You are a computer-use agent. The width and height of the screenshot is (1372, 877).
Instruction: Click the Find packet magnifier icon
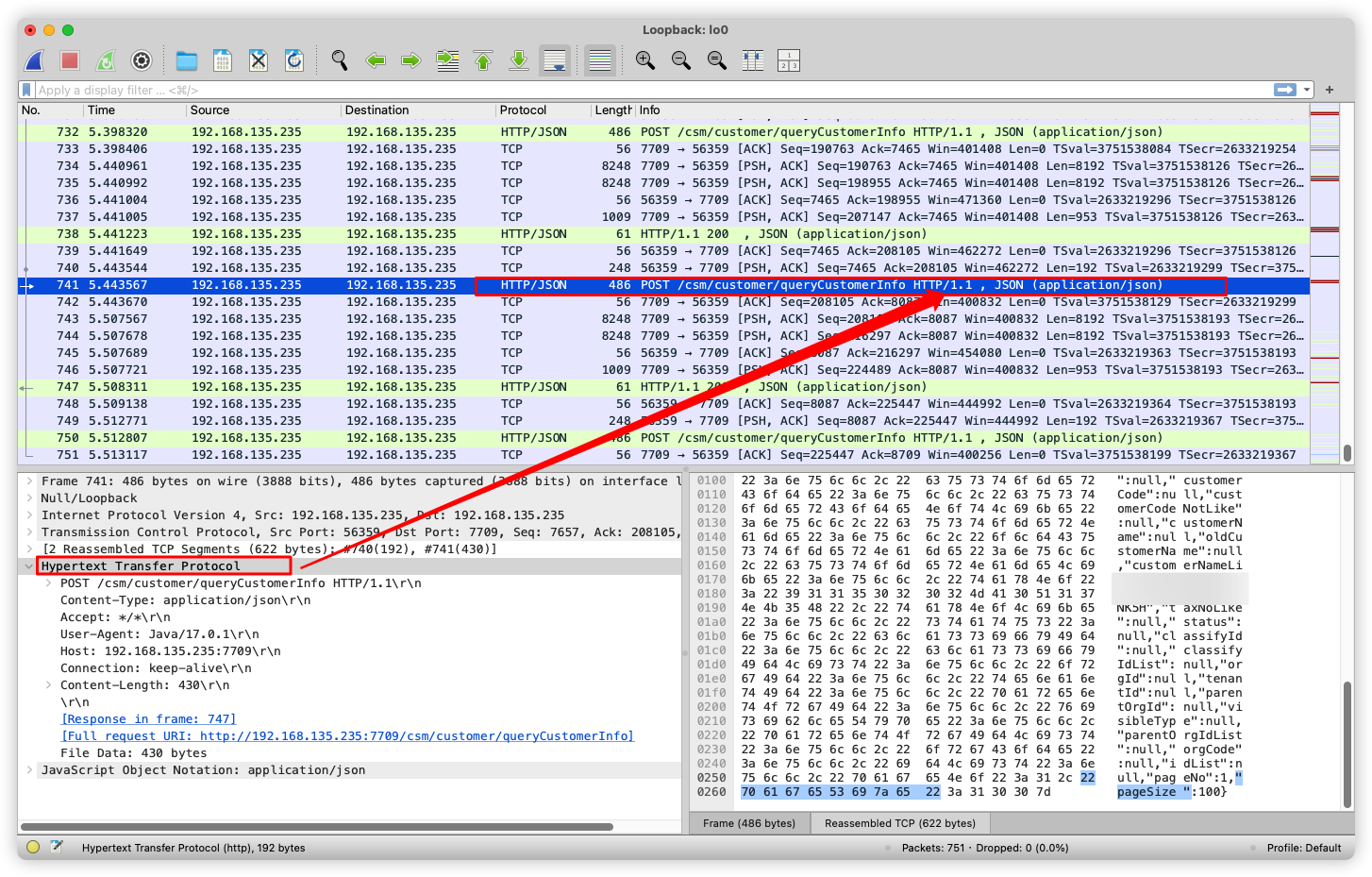(340, 61)
